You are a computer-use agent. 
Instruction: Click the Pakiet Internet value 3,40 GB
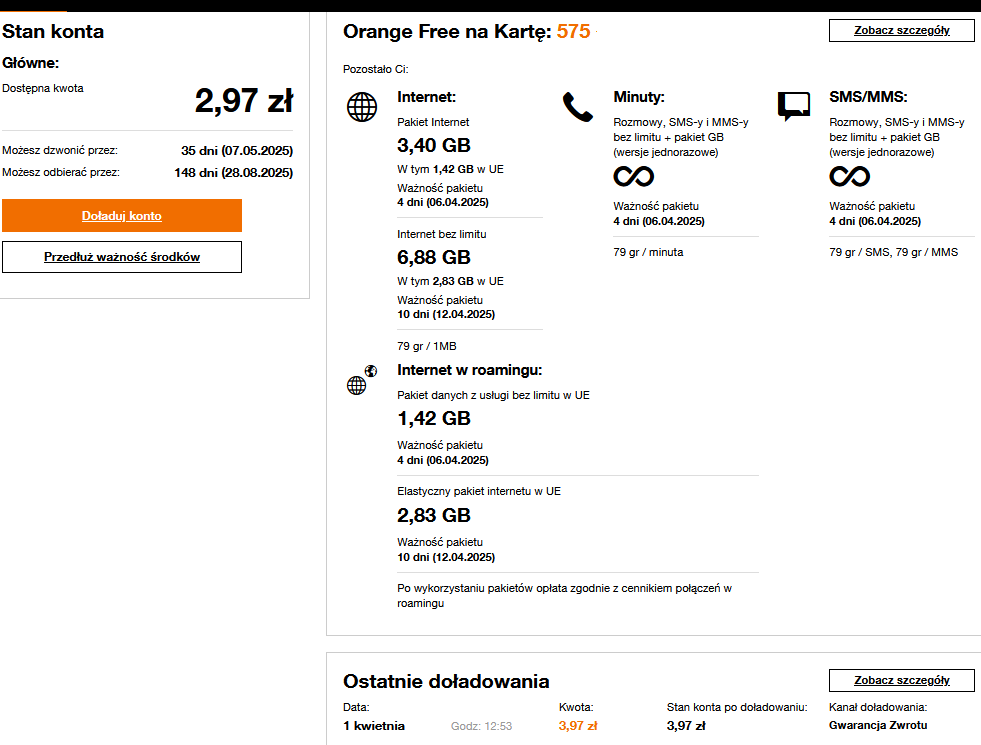tap(434, 145)
